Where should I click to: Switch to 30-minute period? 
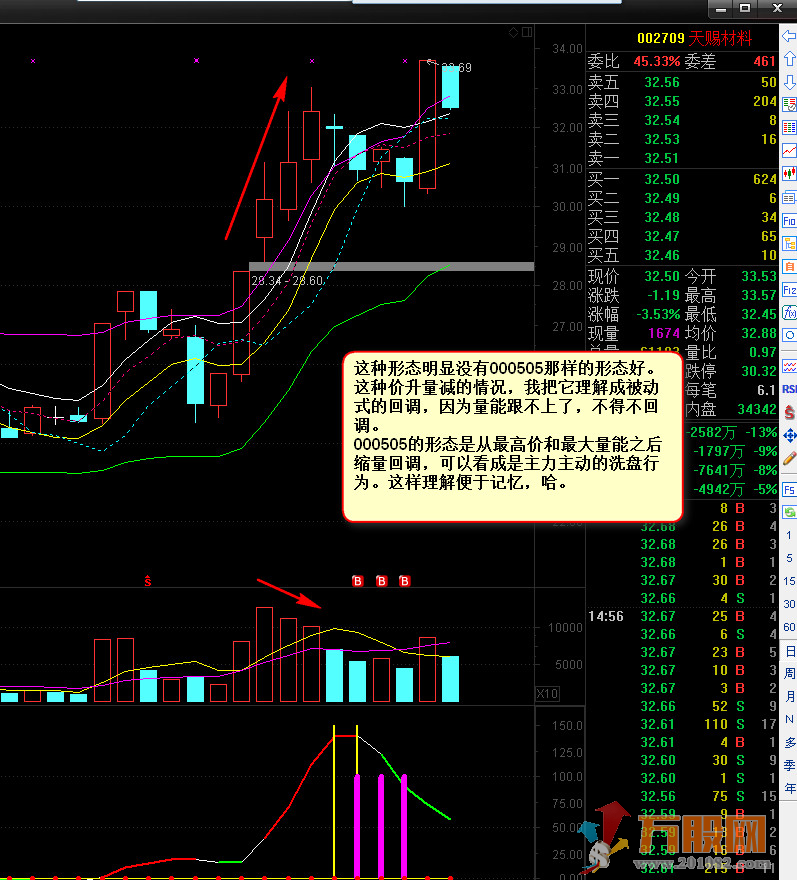click(x=789, y=604)
